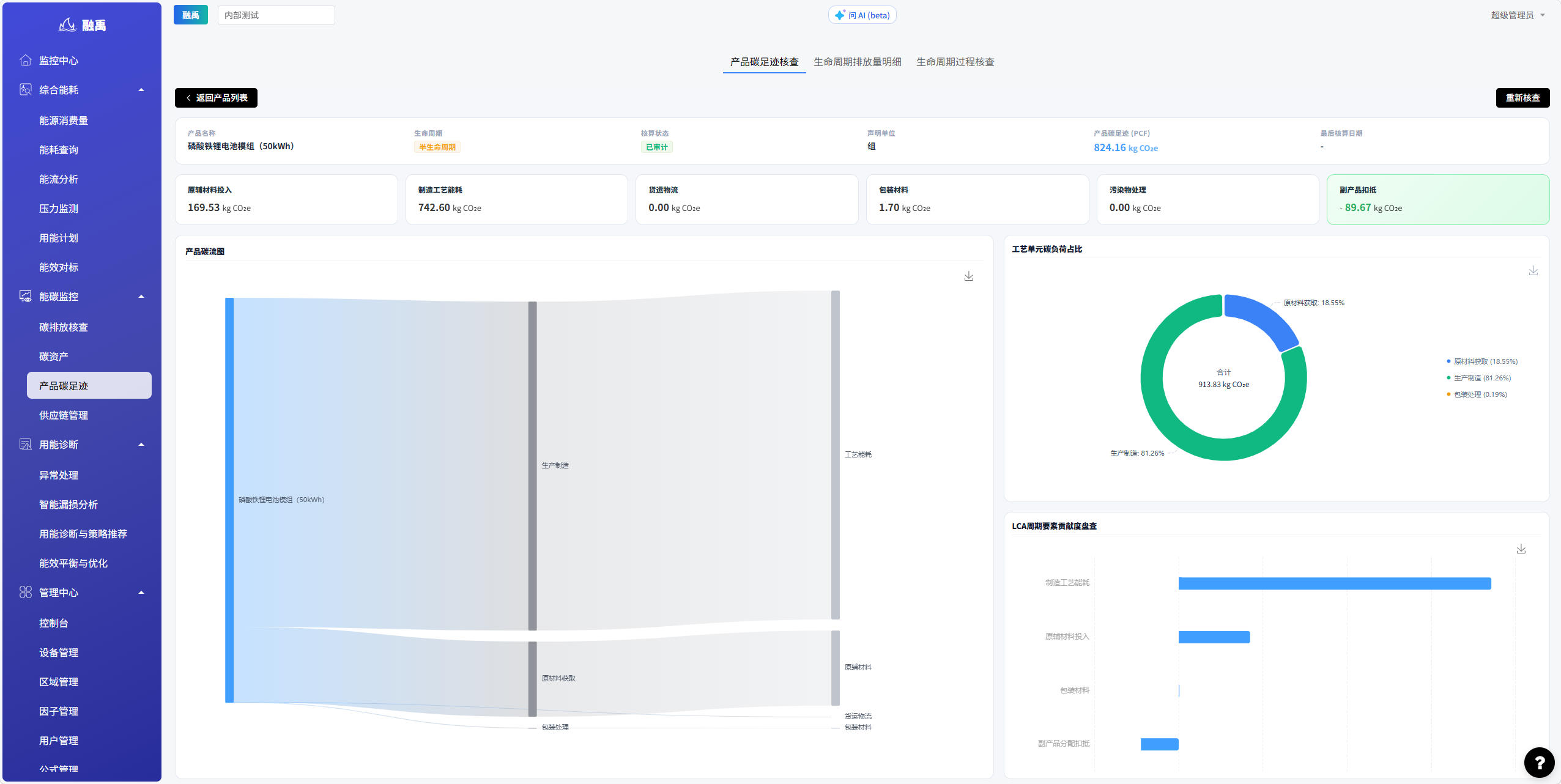Click the 内部测试 input field
Screen dimensions: 1561x784
pyautogui.click(x=276, y=15)
